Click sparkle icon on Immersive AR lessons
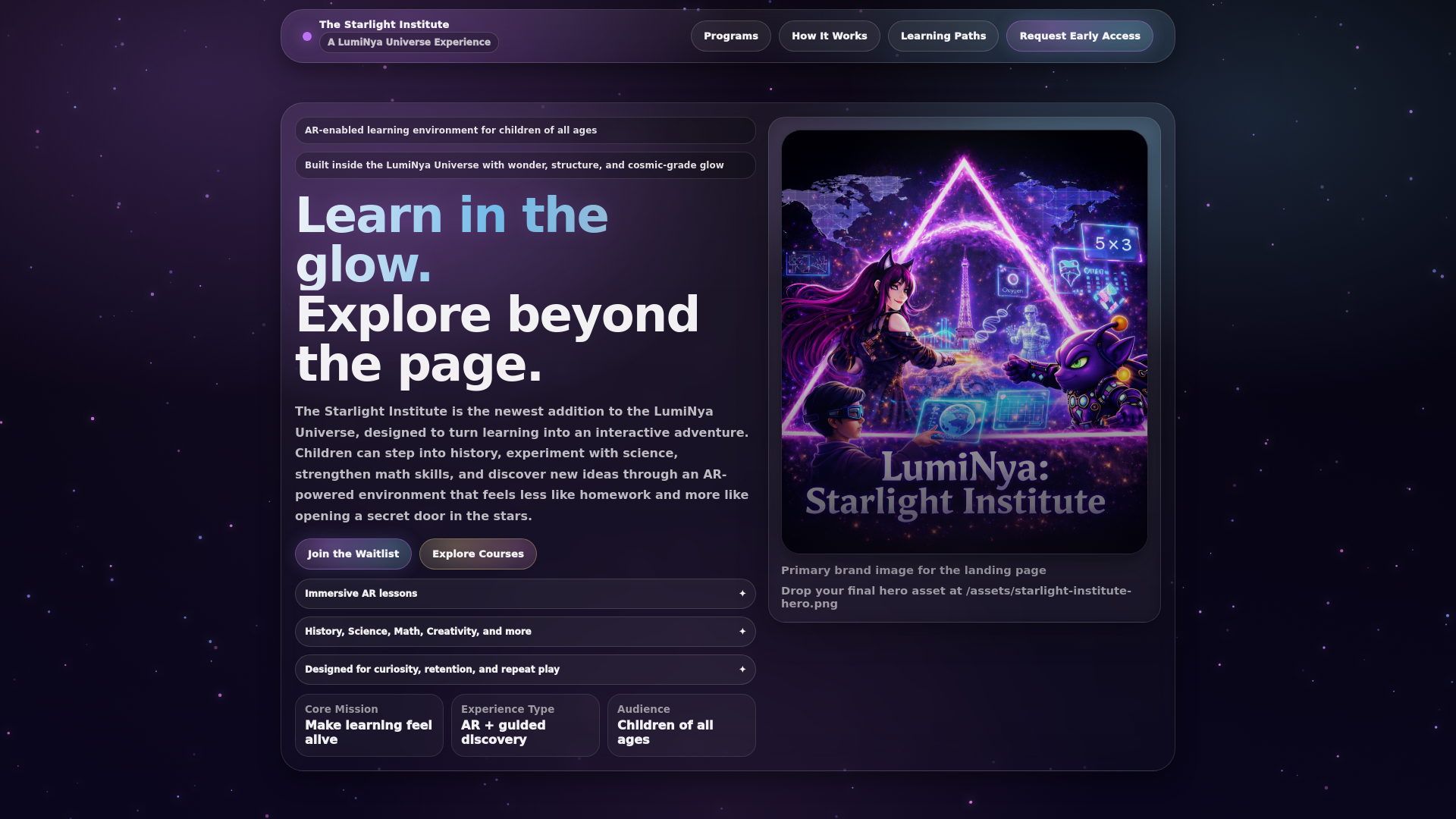The height and width of the screenshot is (819, 1456). coord(742,594)
